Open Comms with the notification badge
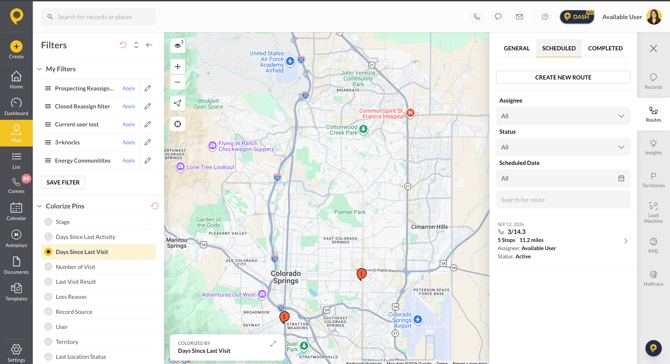The height and width of the screenshot is (364, 670). [x=16, y=185]
